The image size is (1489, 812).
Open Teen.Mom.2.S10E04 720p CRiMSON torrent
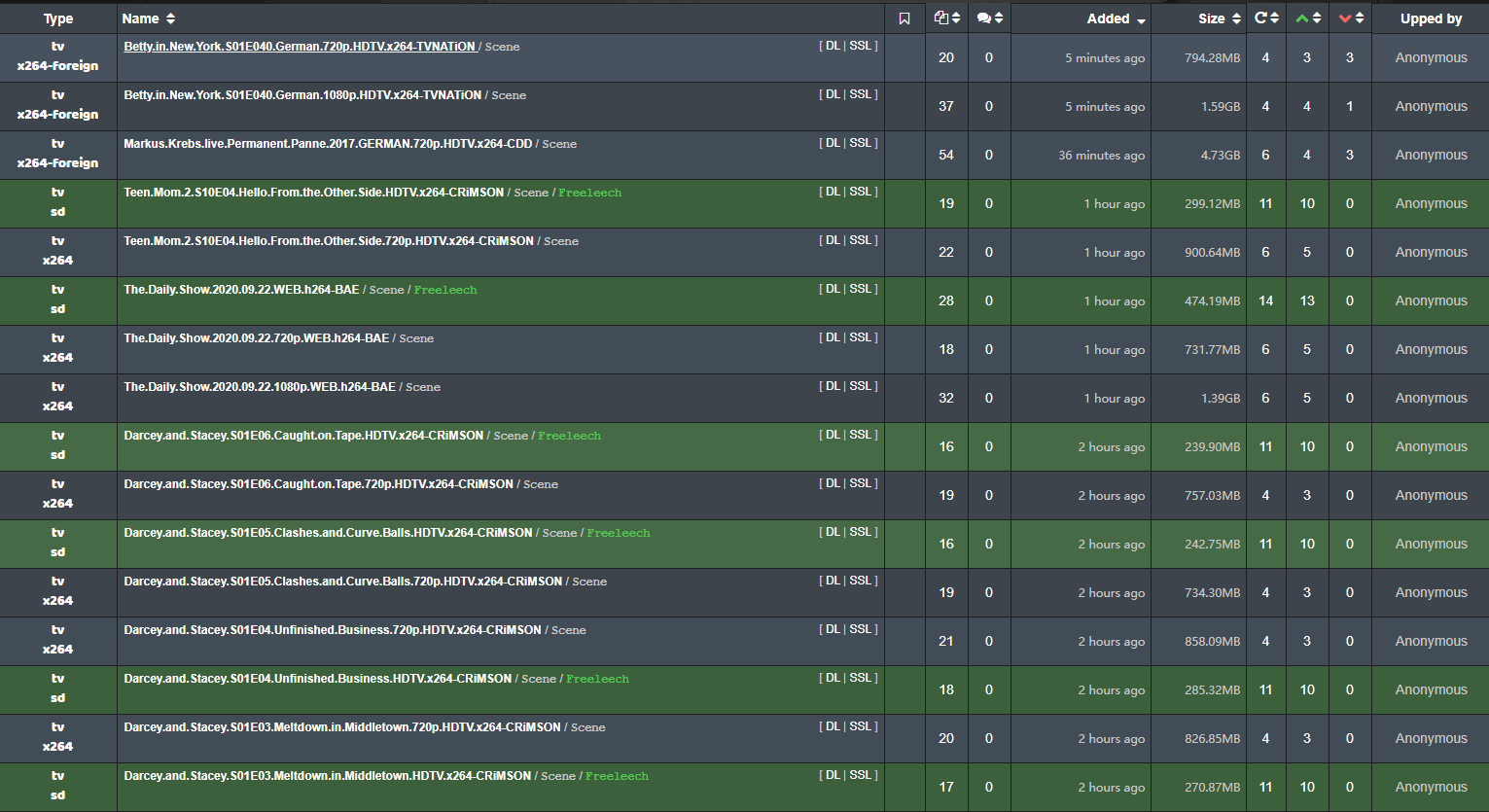point(329,240)
